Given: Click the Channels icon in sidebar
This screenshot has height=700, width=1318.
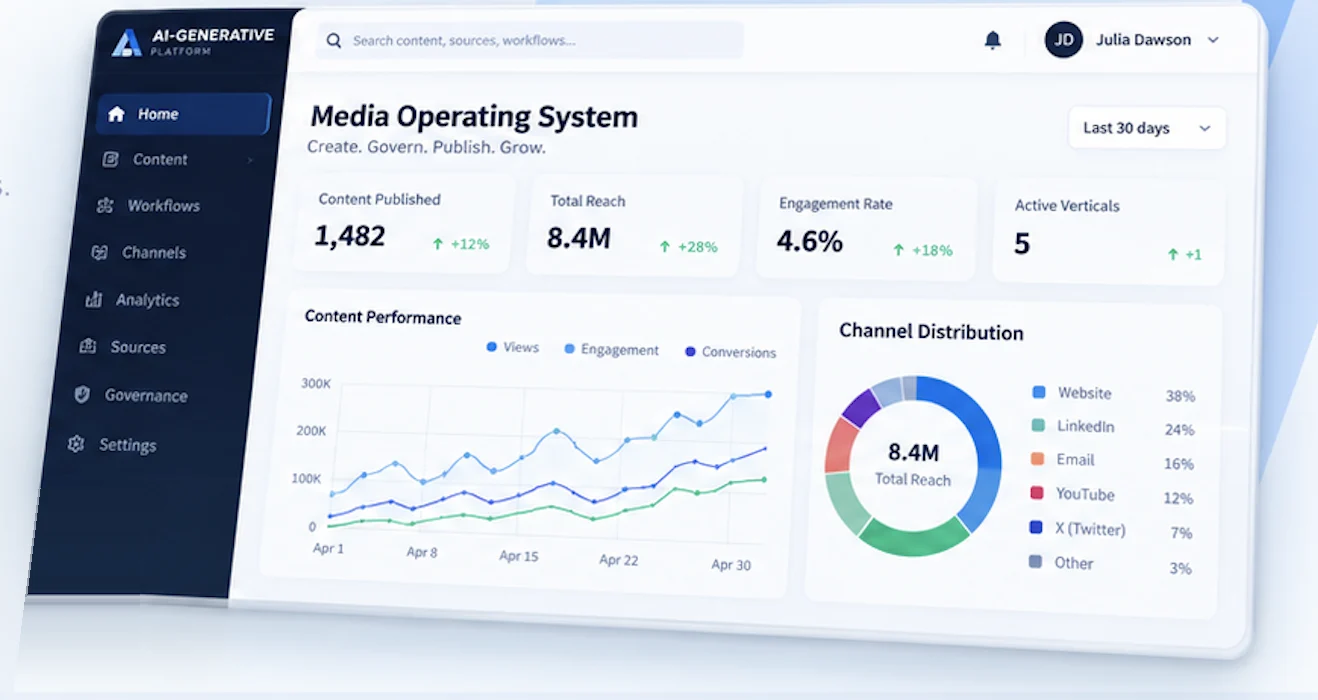Looking at the screenshot, I should 99,253.
